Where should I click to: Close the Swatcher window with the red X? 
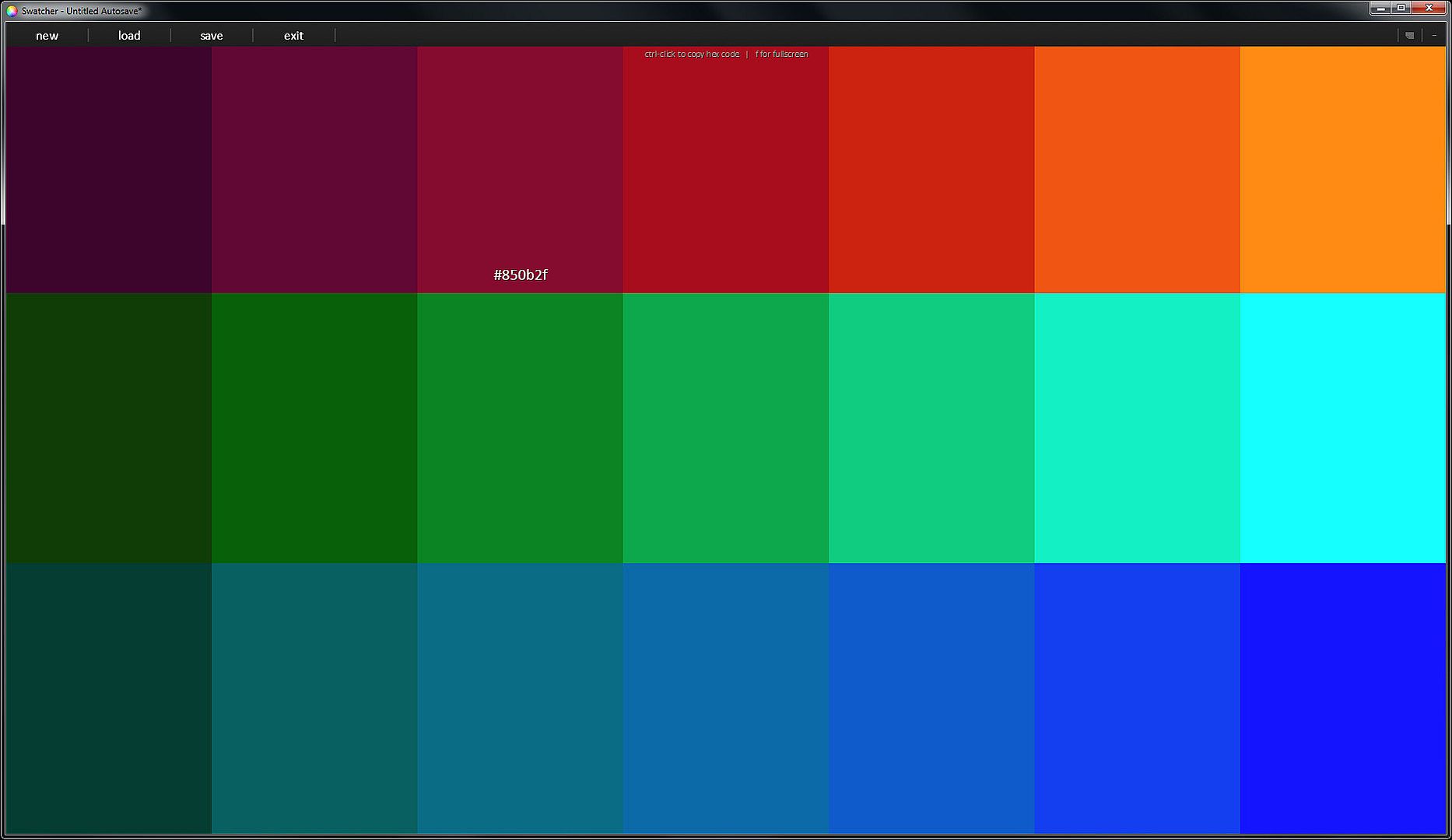click(x=1429, y=8)
